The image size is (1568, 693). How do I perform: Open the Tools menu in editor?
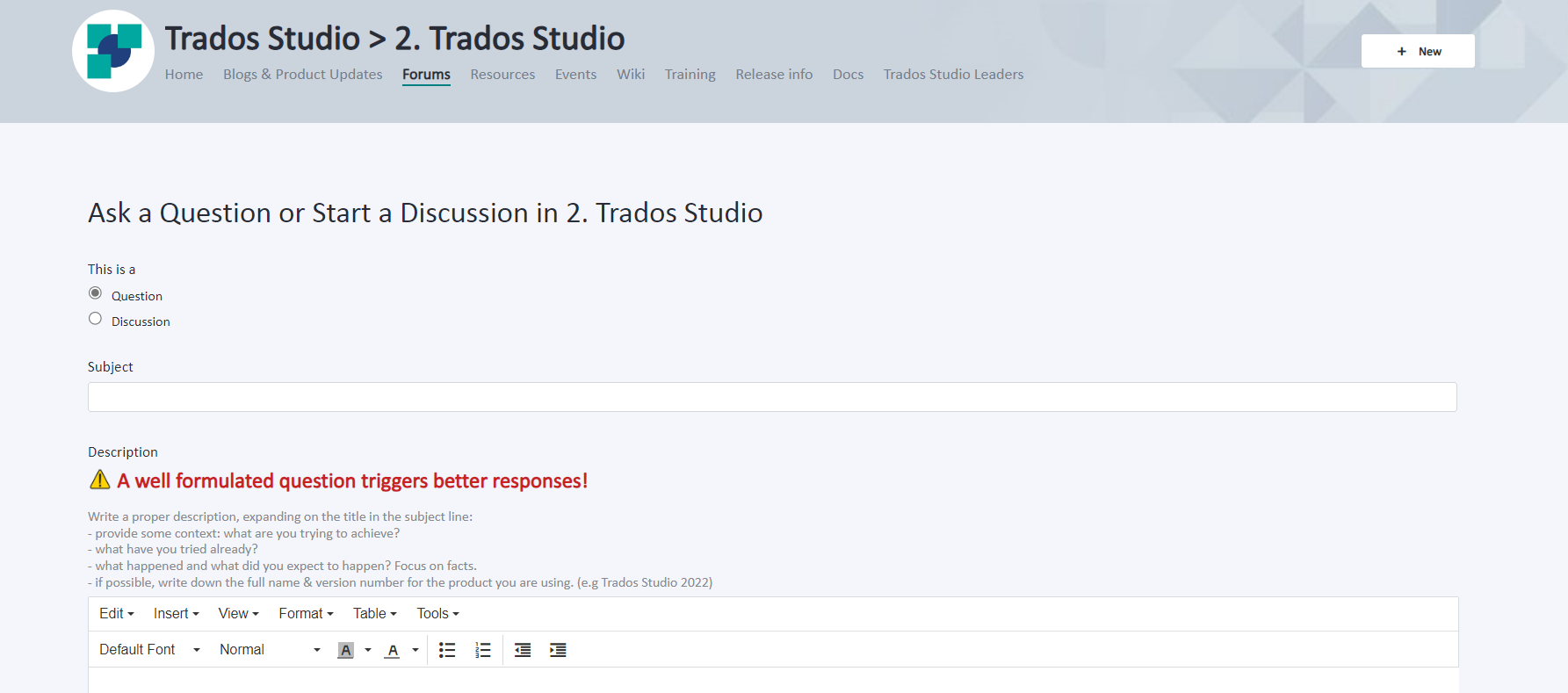click(438, 614)
